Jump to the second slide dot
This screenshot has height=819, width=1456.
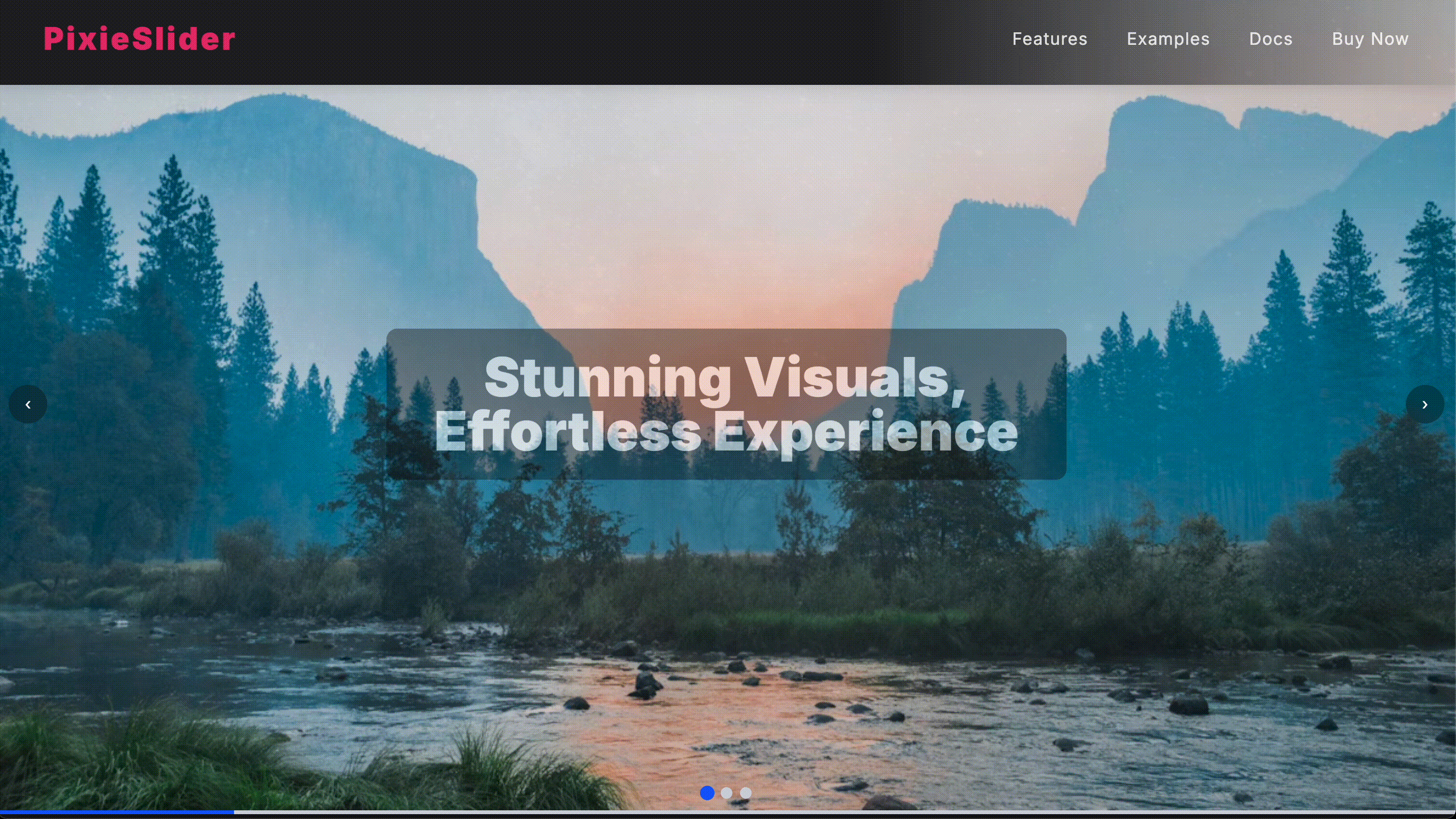(726, 793)
